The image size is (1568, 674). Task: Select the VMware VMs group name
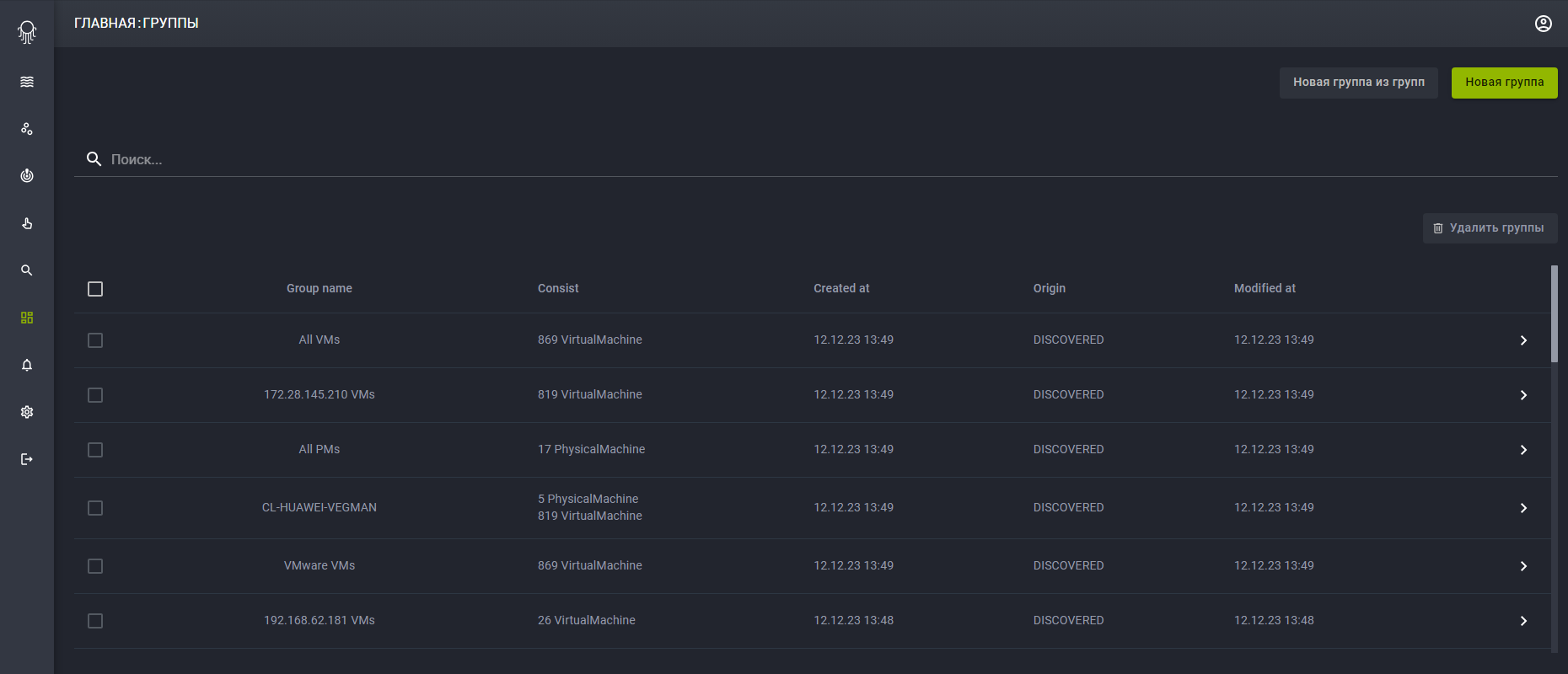(320, 565)
